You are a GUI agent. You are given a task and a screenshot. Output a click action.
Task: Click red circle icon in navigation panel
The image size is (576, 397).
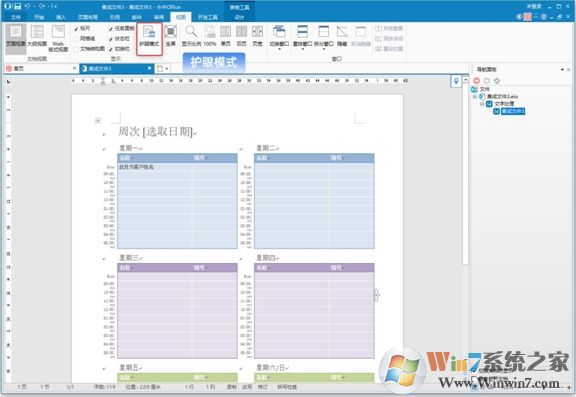476,80
